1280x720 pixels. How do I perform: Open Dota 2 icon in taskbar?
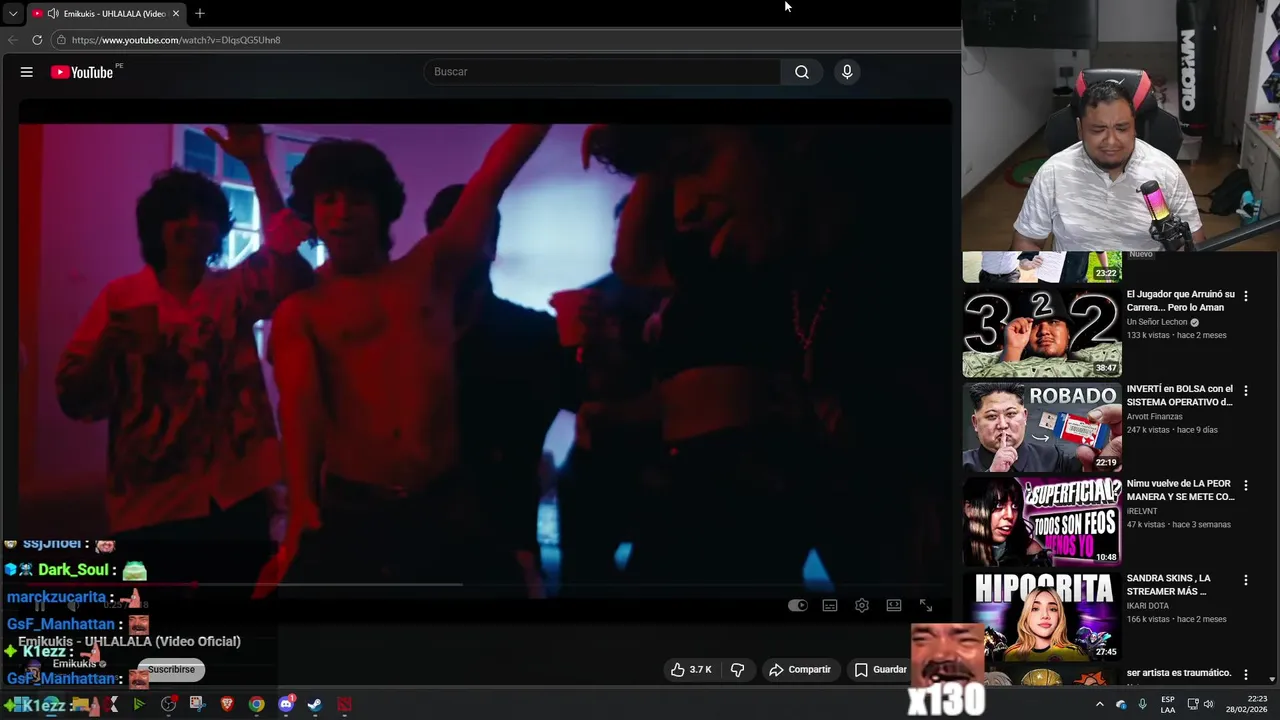coord(344,704)
